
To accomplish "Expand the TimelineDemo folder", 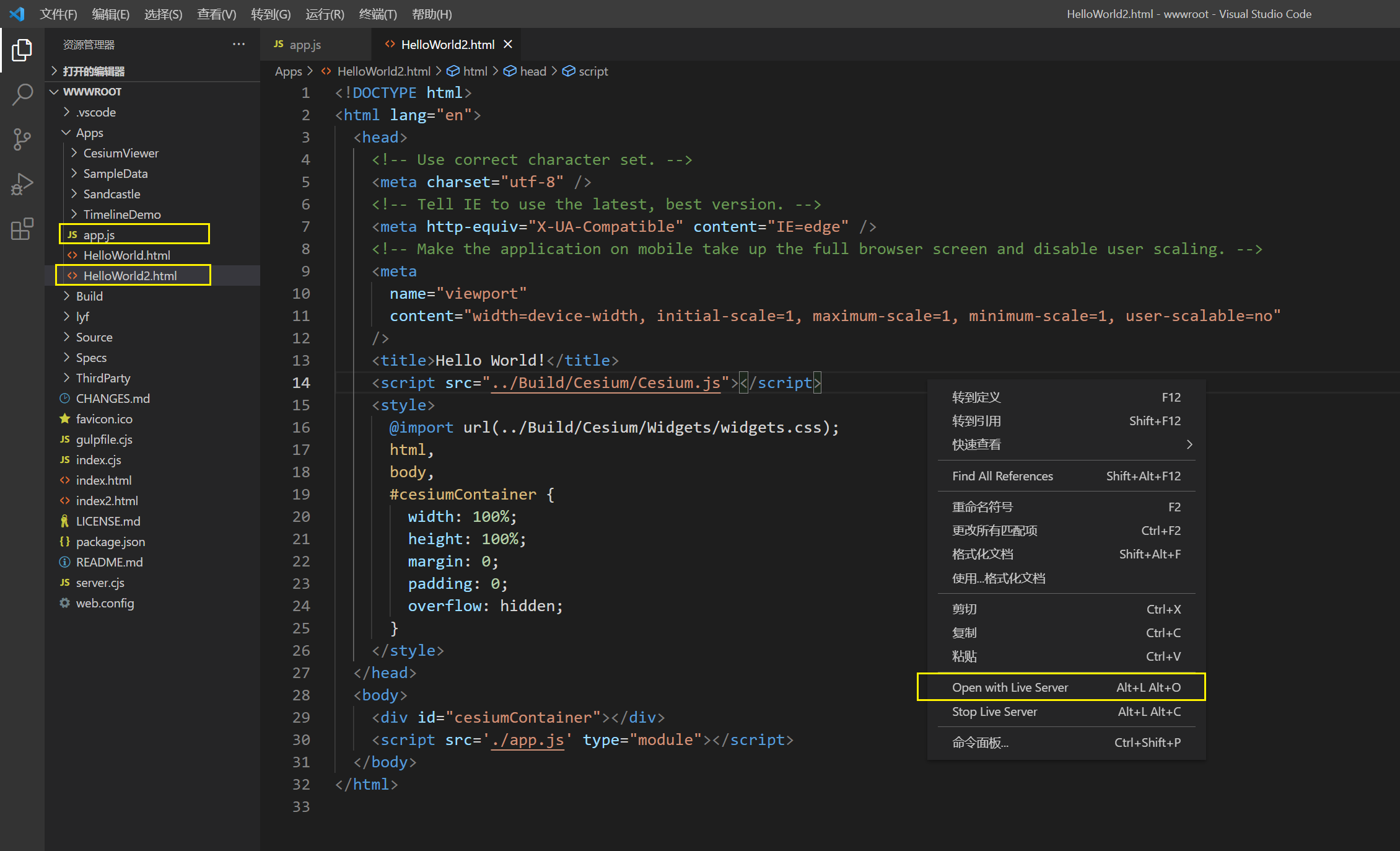I will (x=74, y=214).
